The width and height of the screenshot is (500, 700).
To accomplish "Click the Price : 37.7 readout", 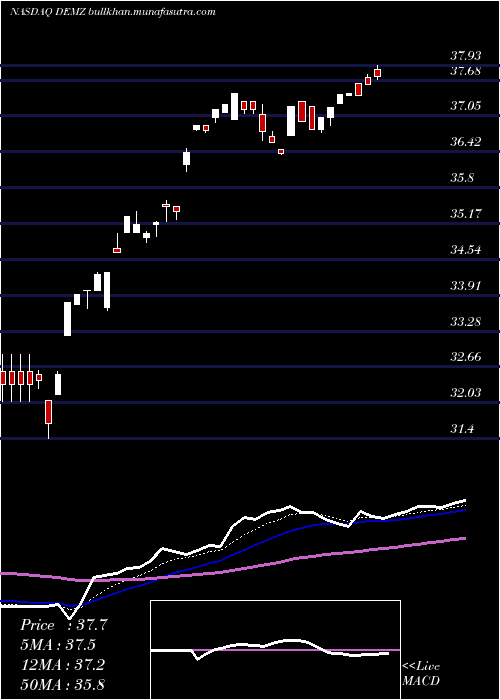I will 64,625.
